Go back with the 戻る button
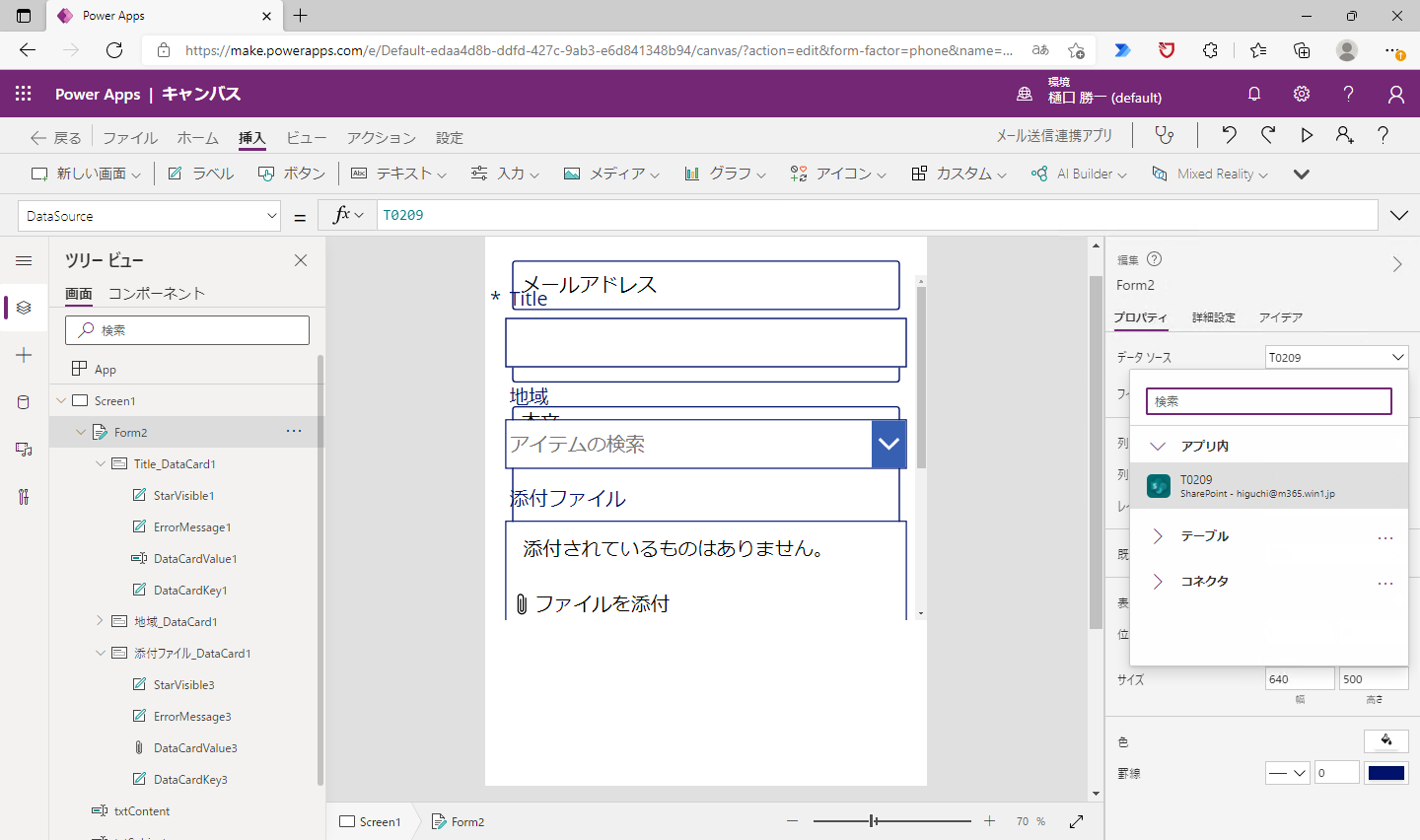 point(55,138)
